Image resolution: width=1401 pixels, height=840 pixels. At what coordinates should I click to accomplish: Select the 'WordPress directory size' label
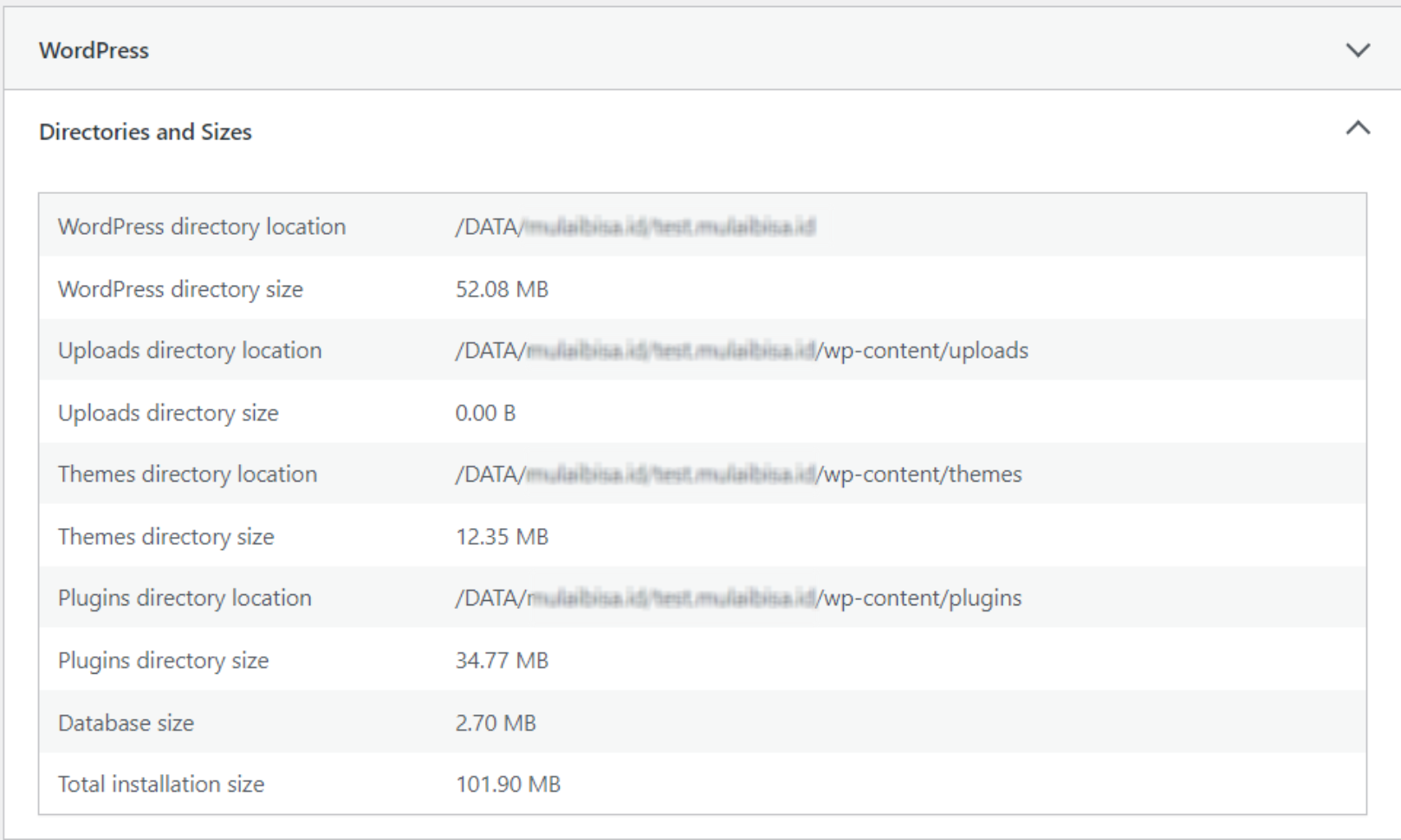click(180, 289)
